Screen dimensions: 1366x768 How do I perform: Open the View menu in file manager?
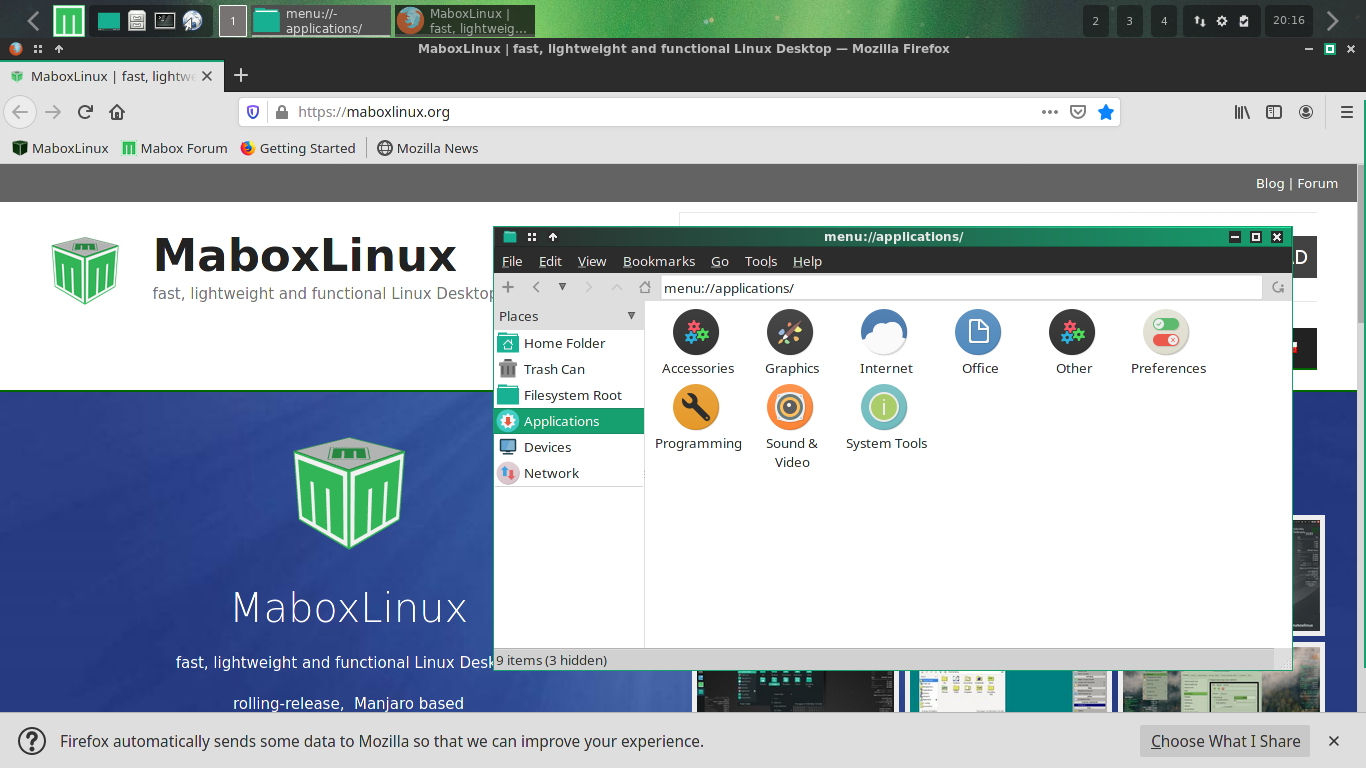click(x=592, y=262)
